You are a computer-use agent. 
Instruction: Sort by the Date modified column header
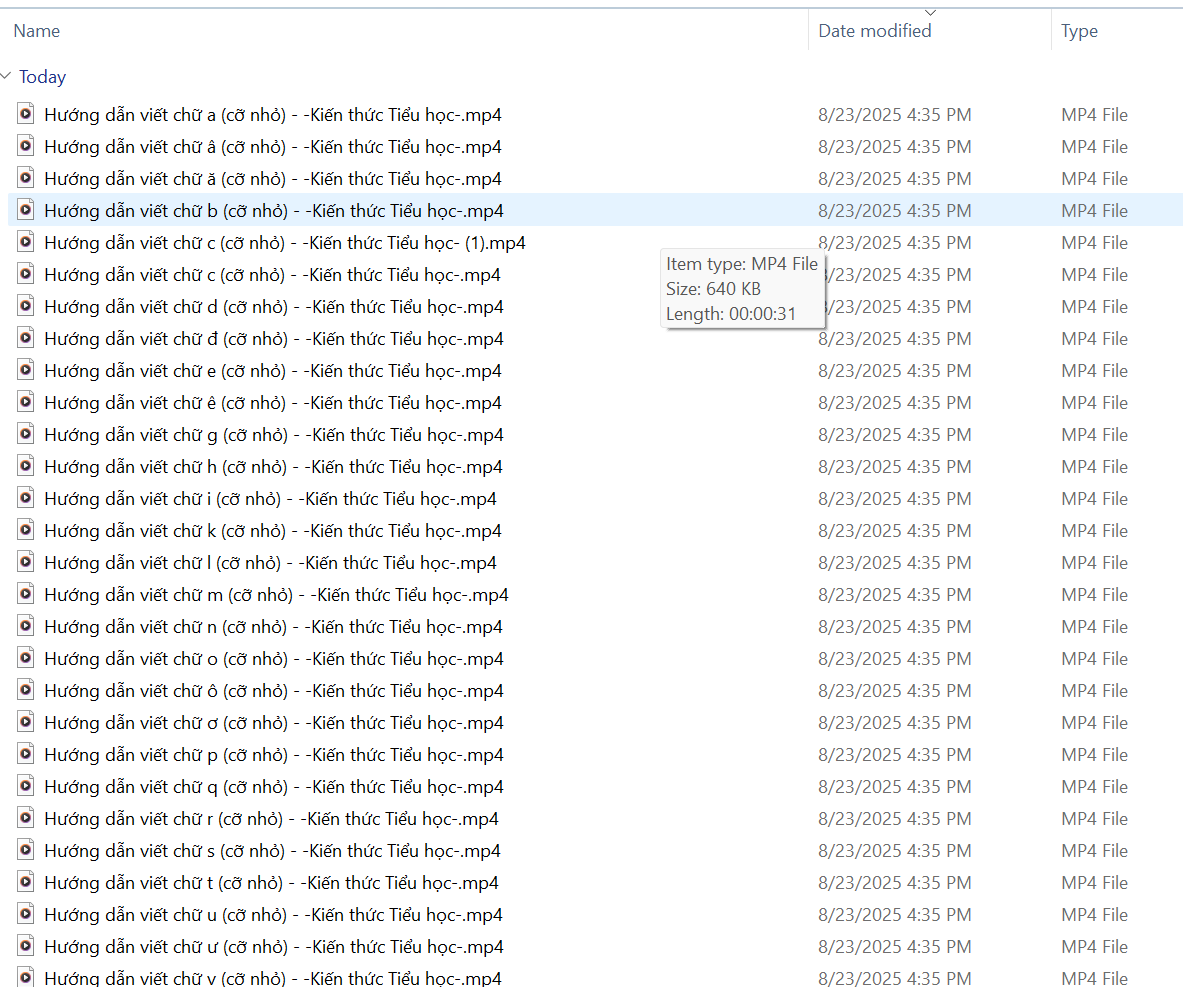coord(874,31)
